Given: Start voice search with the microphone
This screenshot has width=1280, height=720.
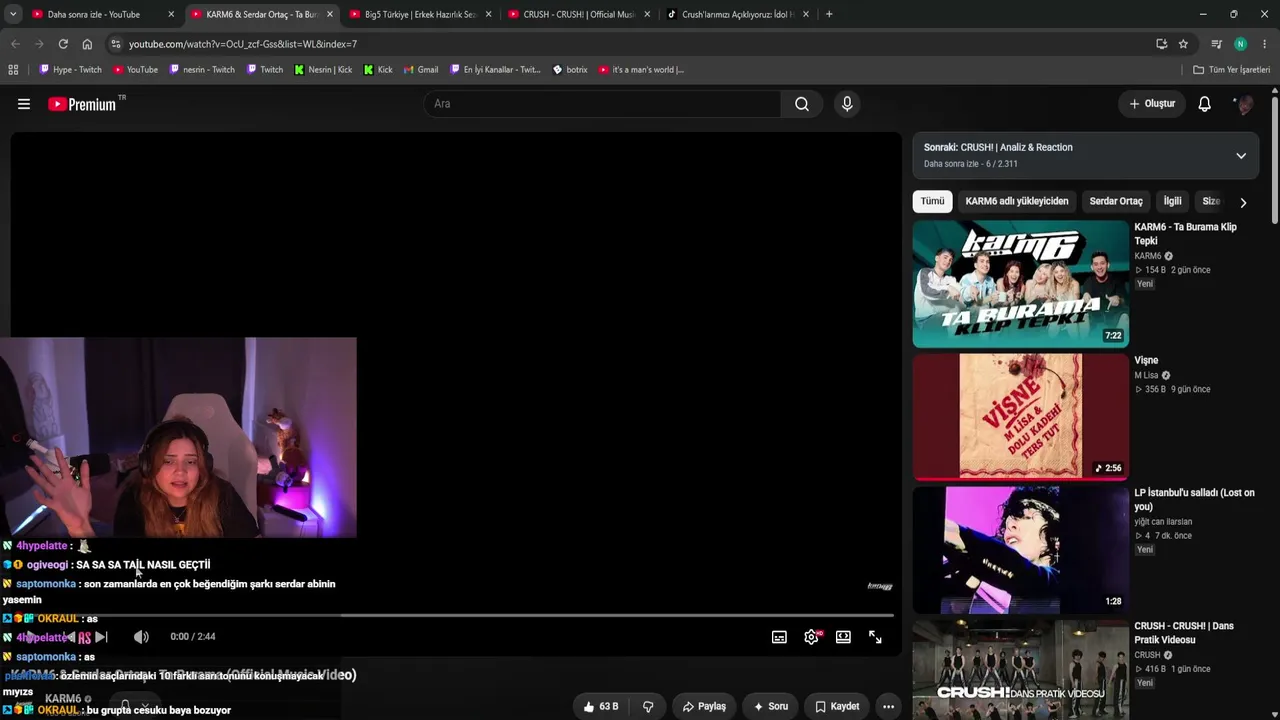Looking at the screenshot, I should [847, 104].
